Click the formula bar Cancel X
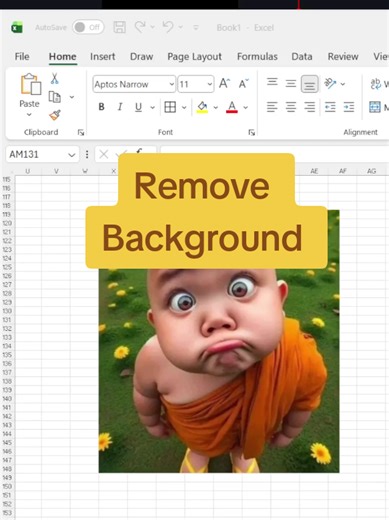Image resolution: width=389 pixels, height=520 pixels. pyautogui.click(x=104, y=154)
